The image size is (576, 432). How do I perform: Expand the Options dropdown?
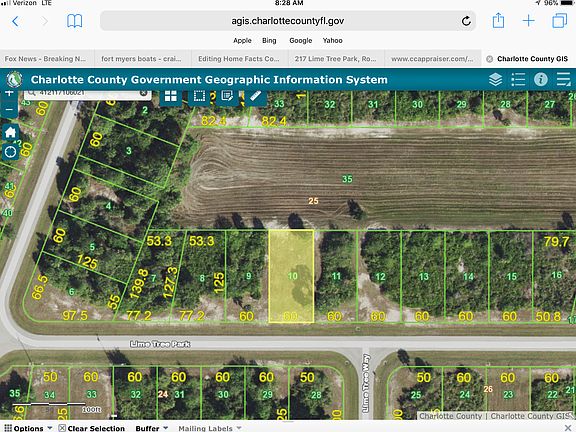pos(28,428)
